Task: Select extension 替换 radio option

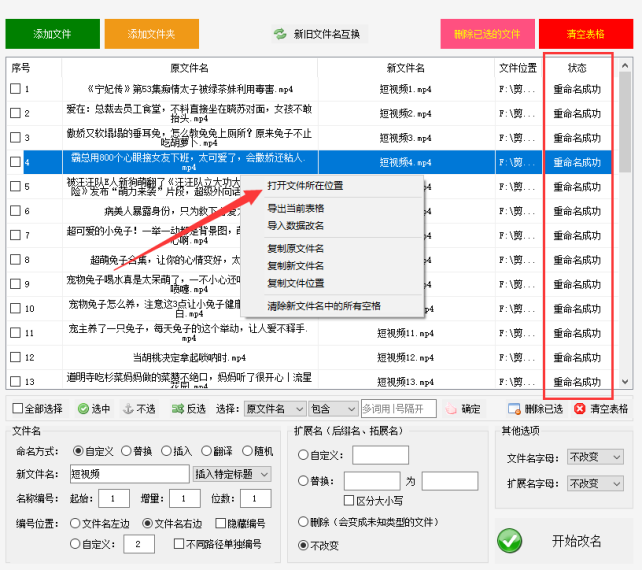Action: click(303, 481)
